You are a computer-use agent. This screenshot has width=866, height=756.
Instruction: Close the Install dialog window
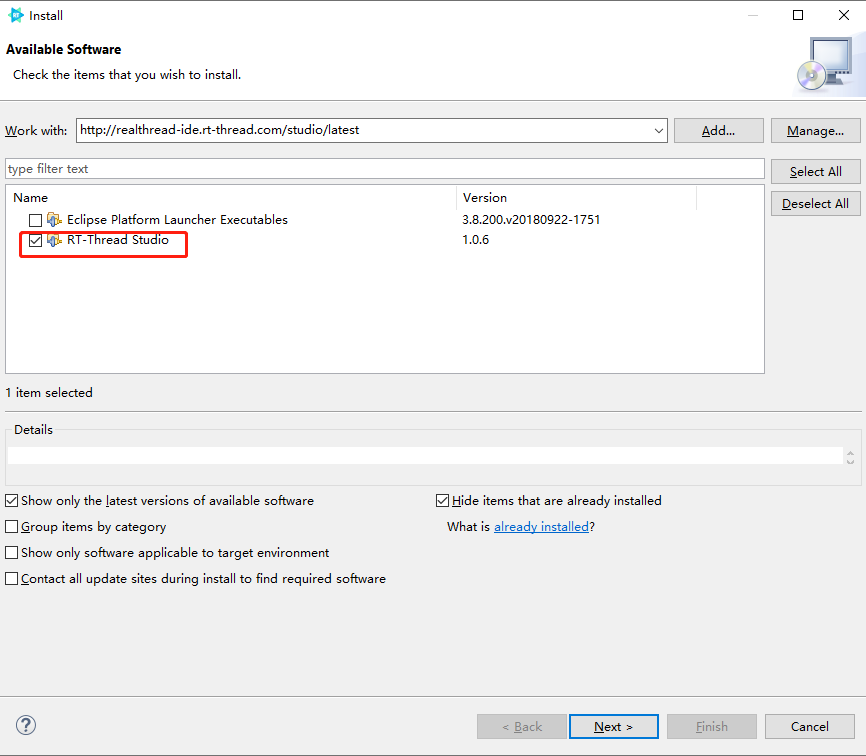coord(843,15)
